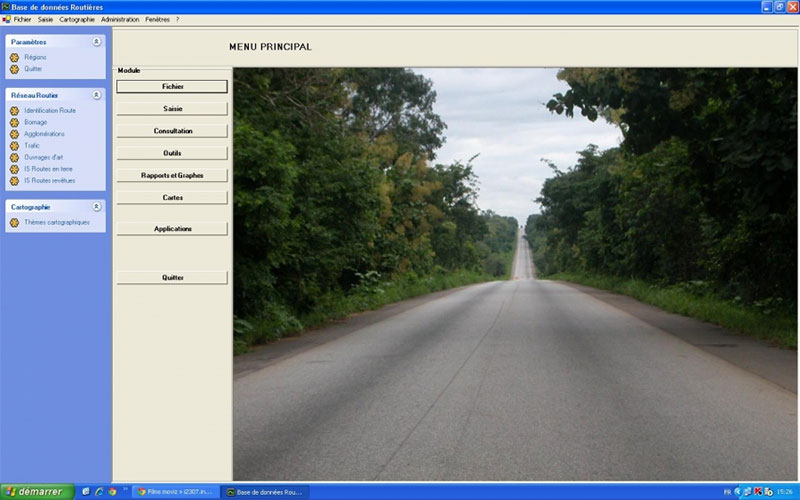
Task: Show more quick launch items chevron
Action: (x=125, y=489)
